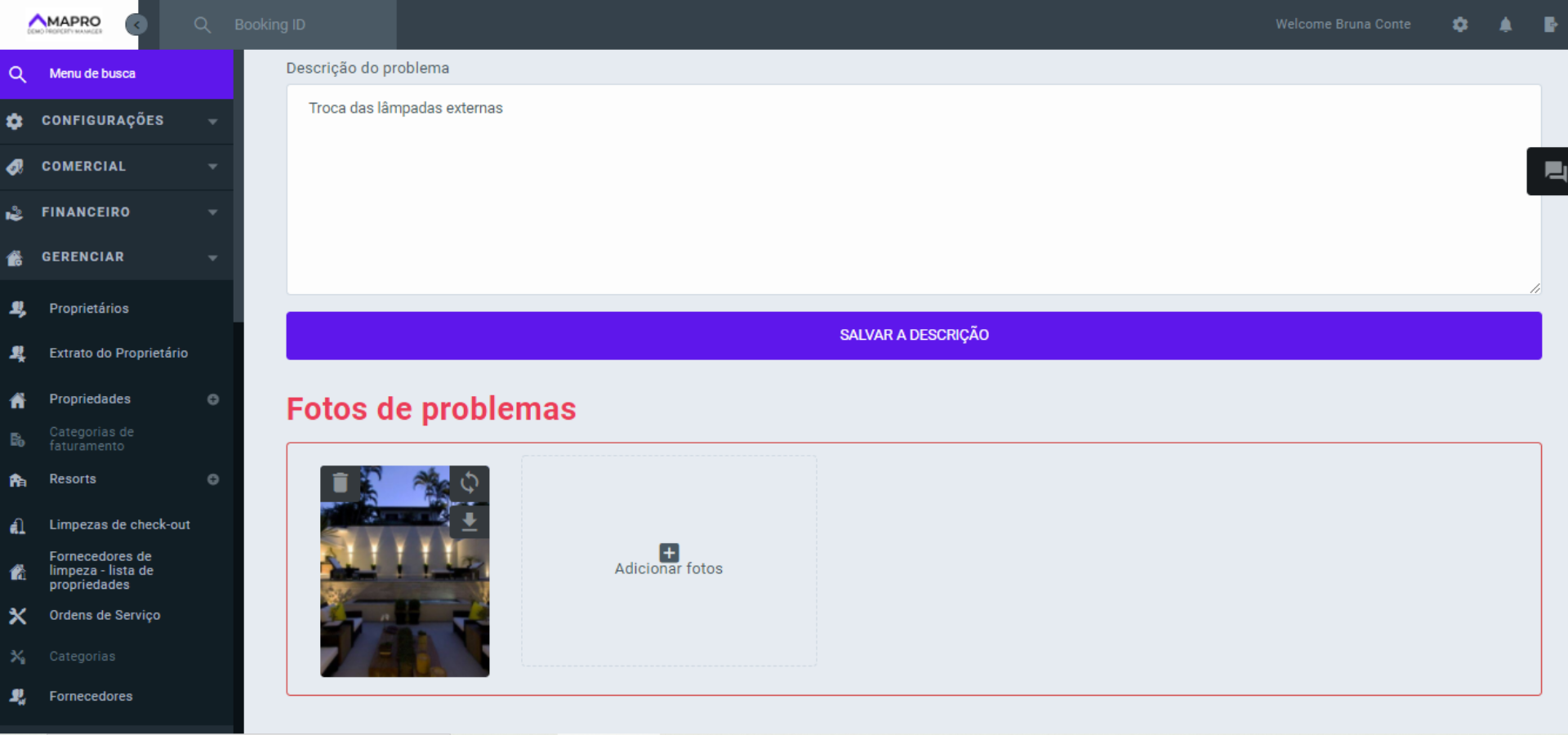Open settings gear in top bar

1460,24
